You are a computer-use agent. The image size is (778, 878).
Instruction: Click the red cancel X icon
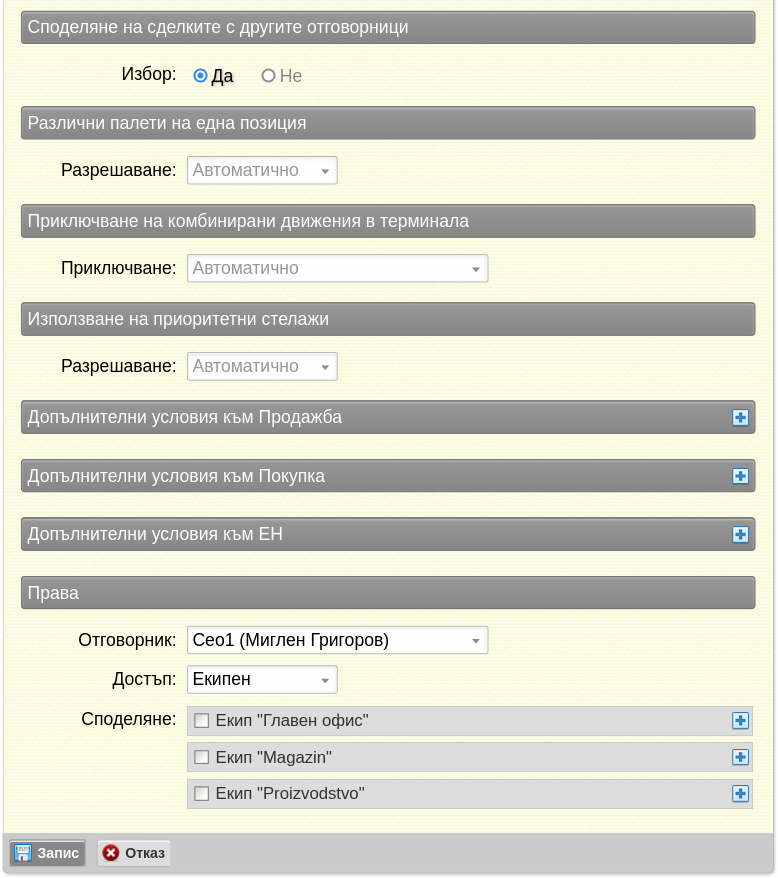[x=111, y=853]
